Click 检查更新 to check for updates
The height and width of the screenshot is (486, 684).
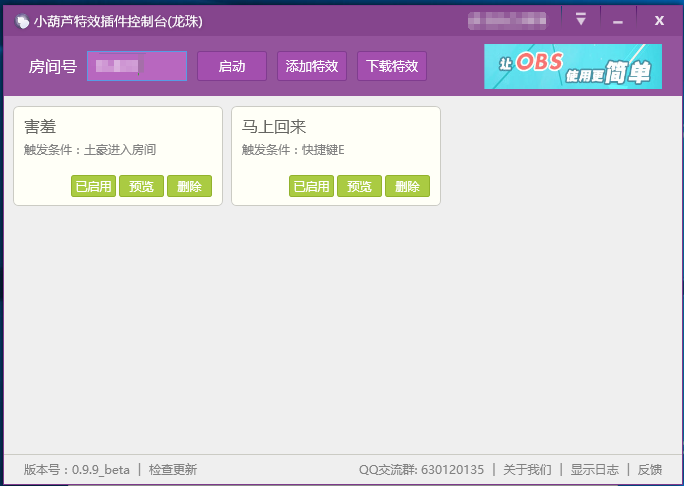click(x=173, y=469)
